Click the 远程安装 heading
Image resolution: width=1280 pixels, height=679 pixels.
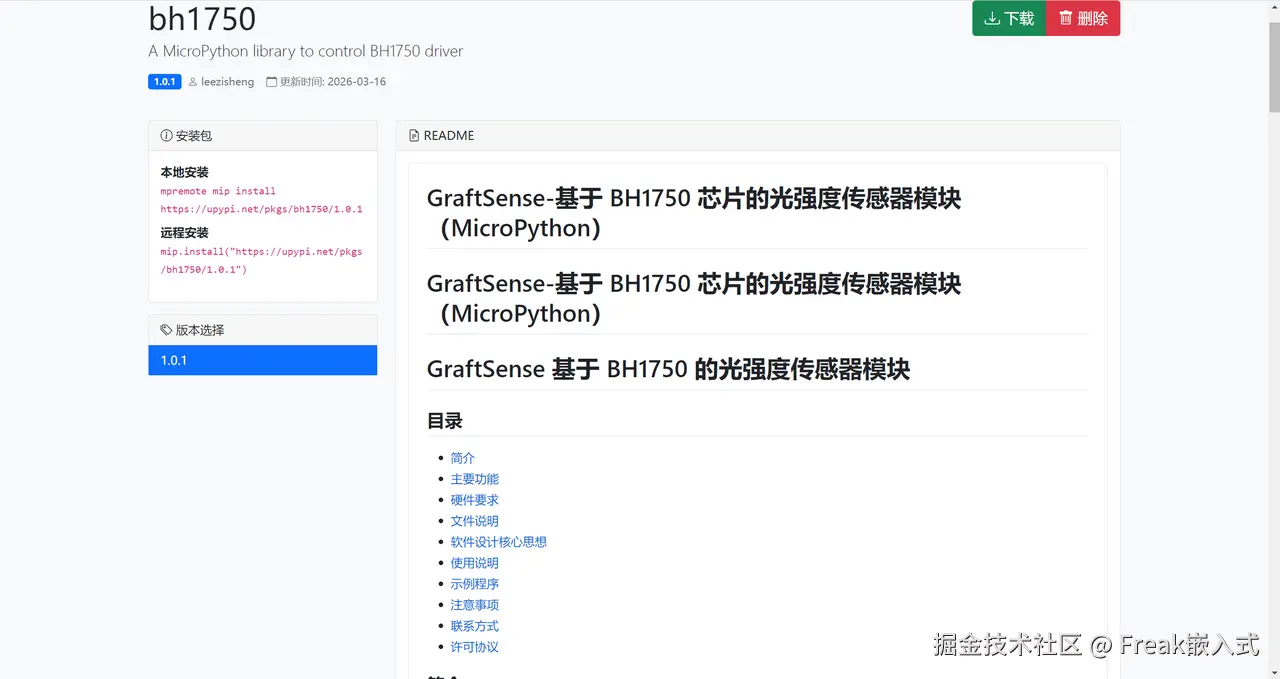[184, 233]
